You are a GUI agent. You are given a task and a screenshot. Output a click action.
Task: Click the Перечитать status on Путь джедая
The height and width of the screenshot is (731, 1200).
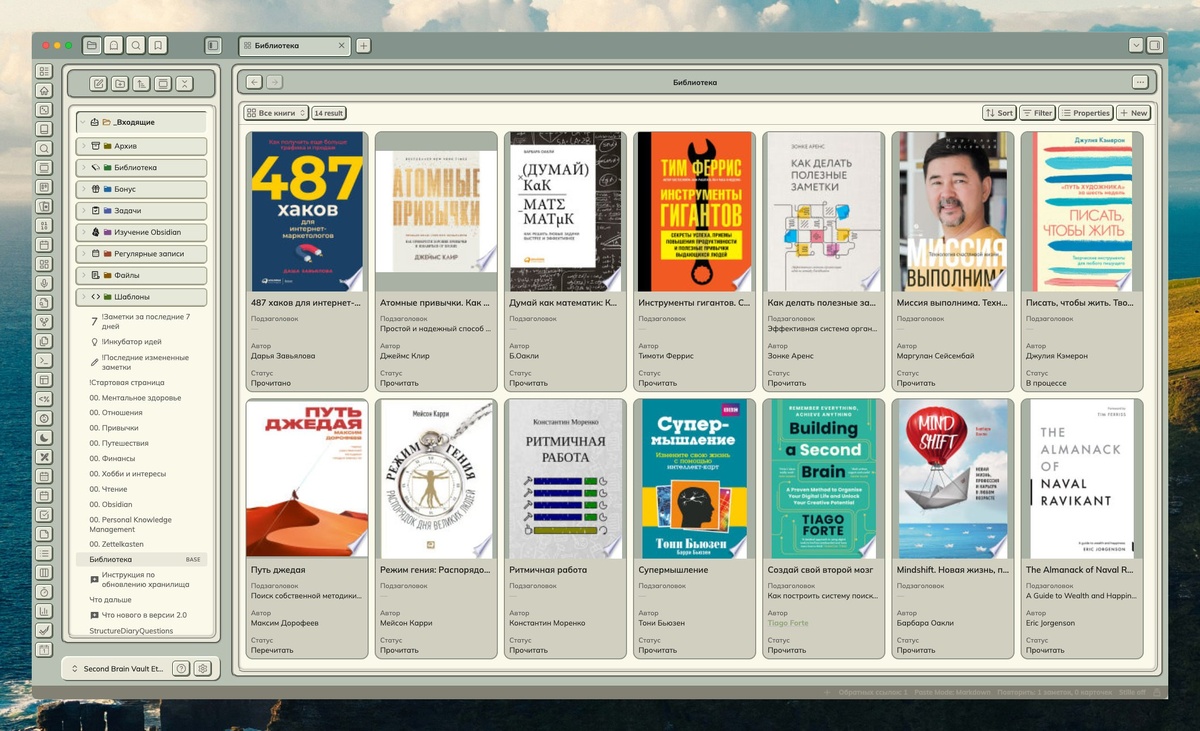pos(272,650)
